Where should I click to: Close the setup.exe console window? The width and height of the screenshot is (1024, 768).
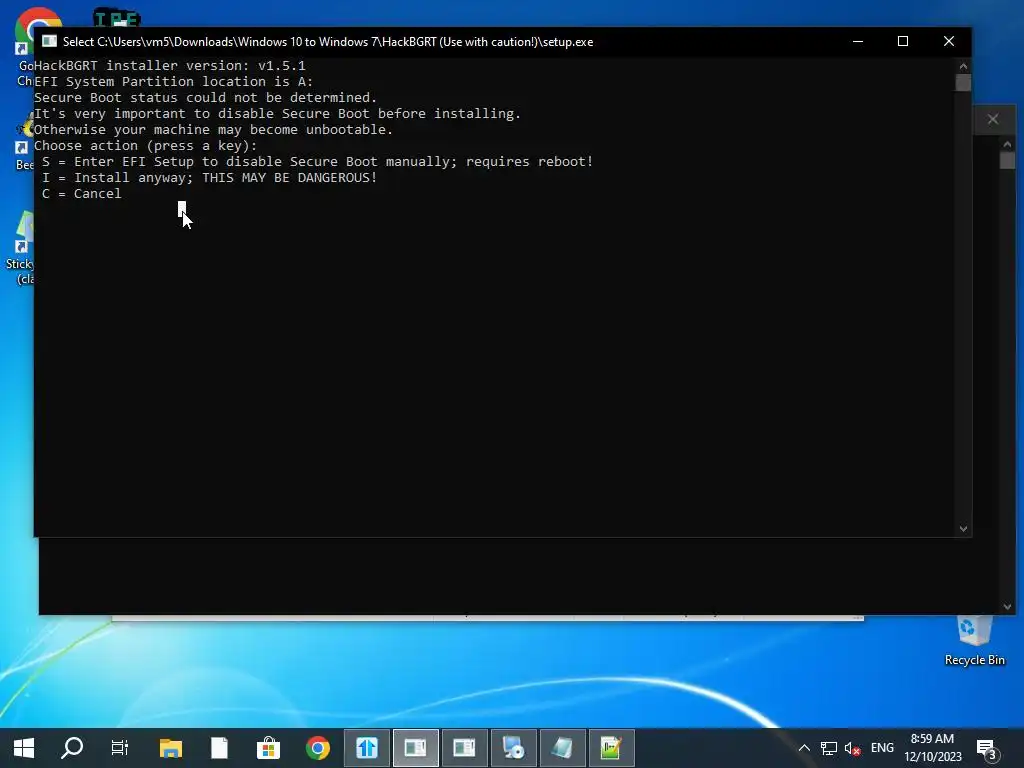point(949,41)
